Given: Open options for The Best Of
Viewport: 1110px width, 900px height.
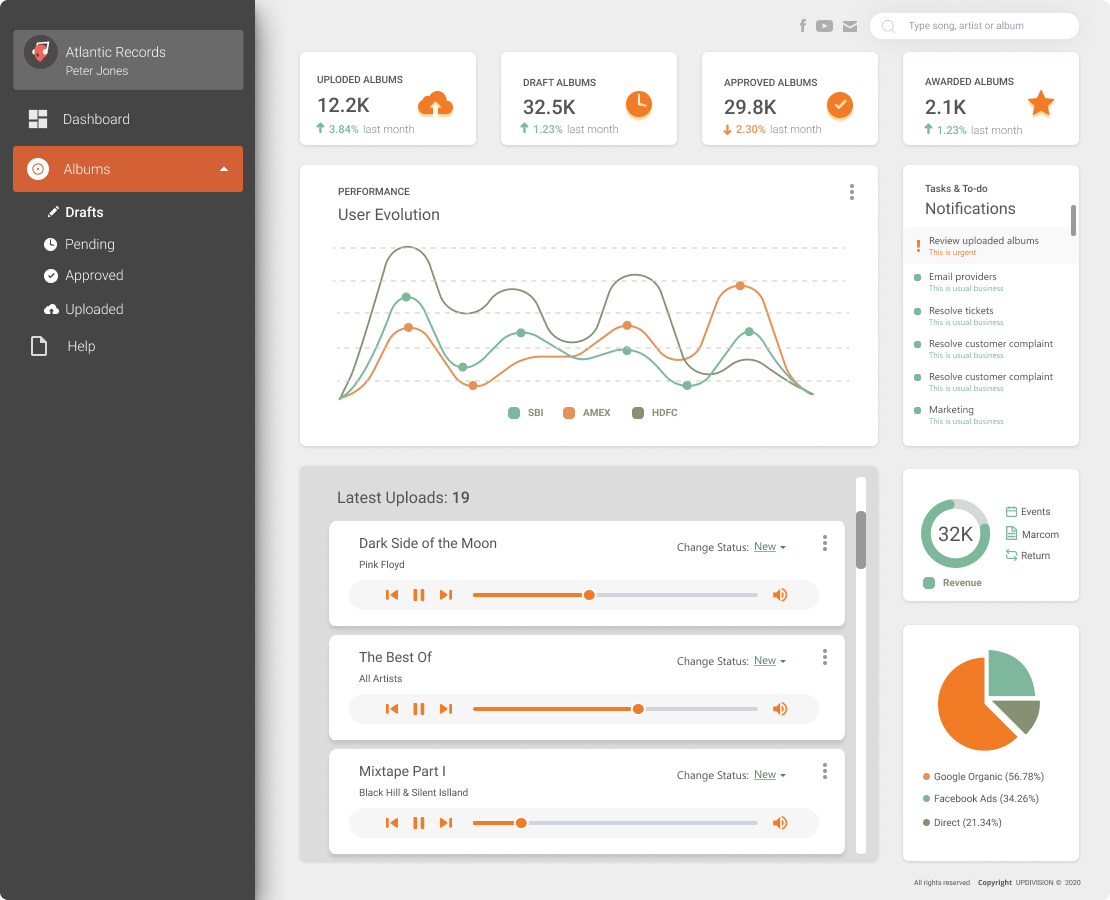Looking at the screenshot, I should pyautogui.click(x=825, y=657).
